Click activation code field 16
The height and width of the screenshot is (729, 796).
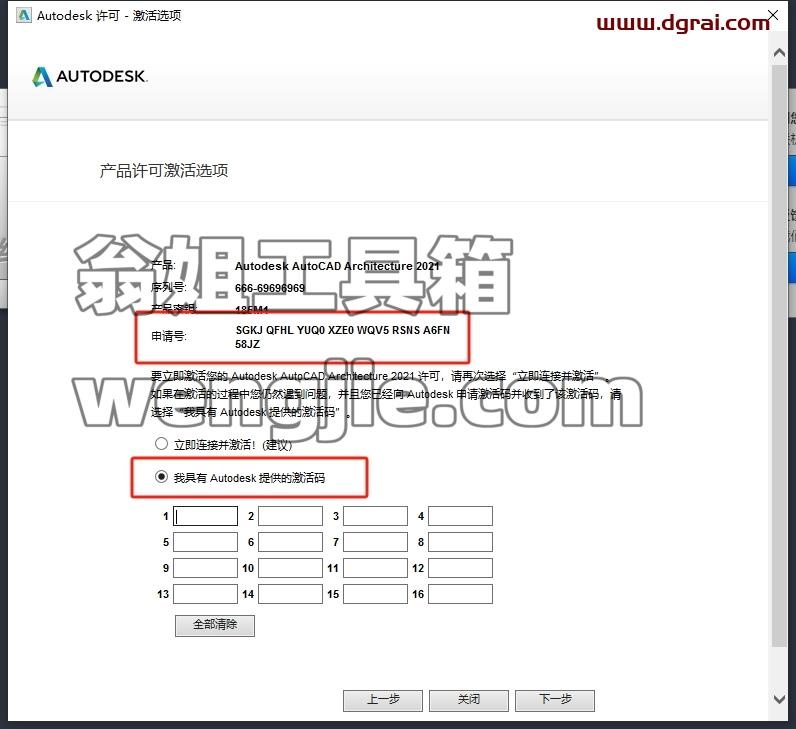pos(460,594)
